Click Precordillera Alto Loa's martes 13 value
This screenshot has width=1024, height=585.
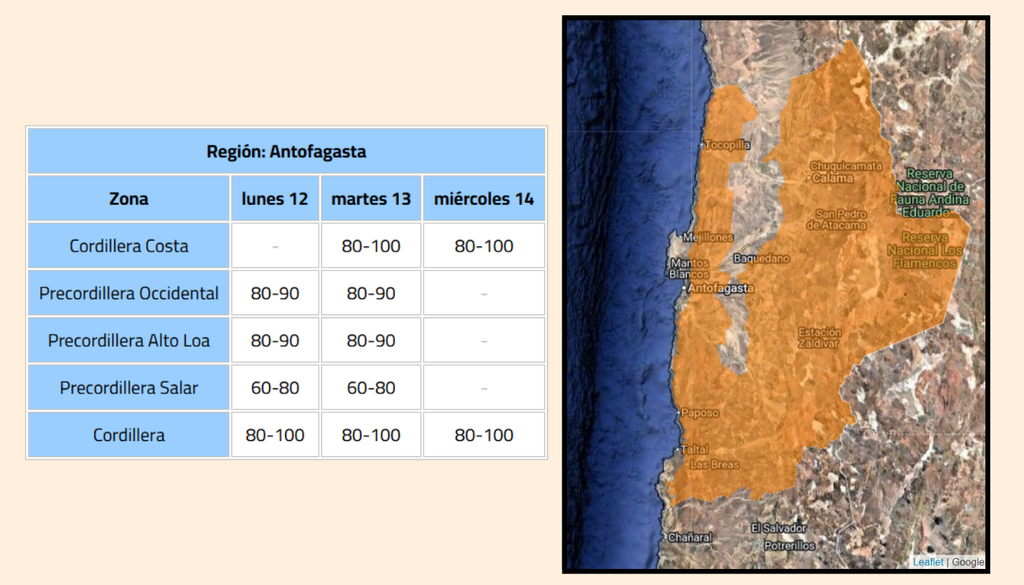click(x=371, y=340)
